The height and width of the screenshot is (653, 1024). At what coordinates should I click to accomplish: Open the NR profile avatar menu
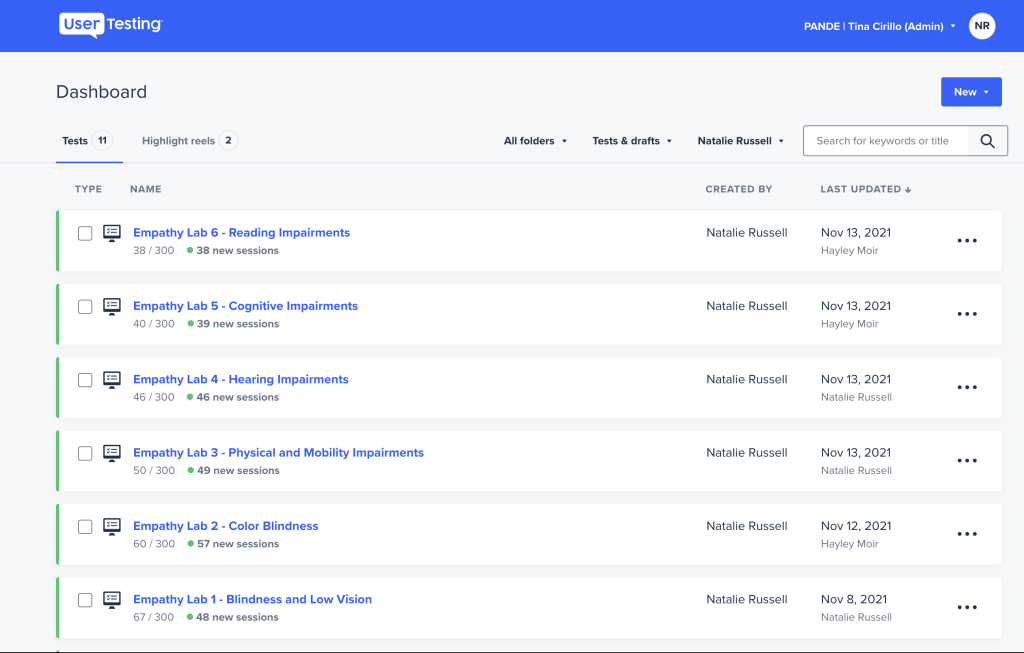point(981,26)
